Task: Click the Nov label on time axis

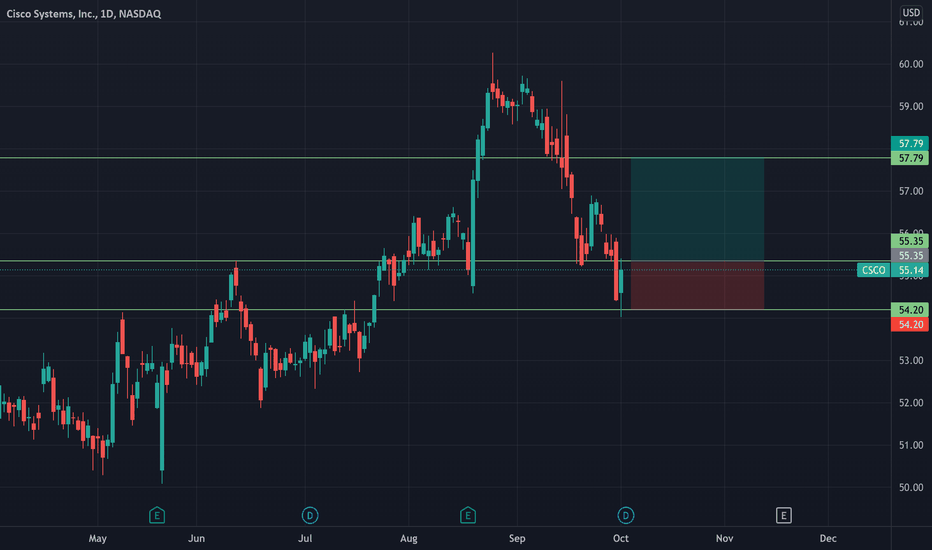Action: click(724, 538)
